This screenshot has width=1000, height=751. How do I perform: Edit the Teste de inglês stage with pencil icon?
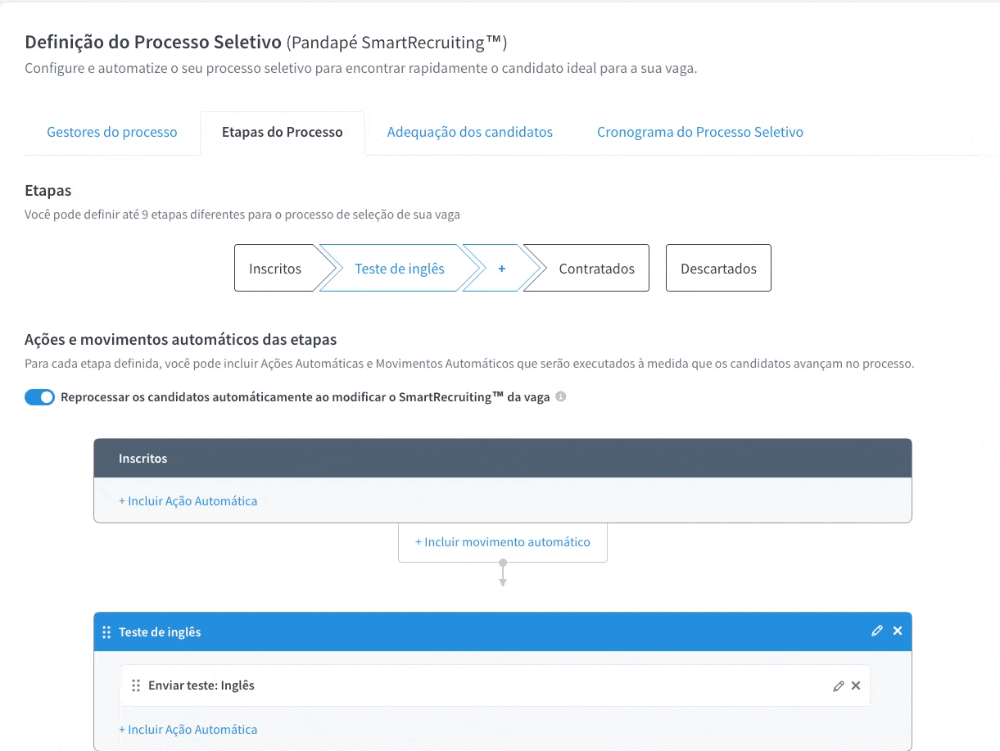(877, 631)
